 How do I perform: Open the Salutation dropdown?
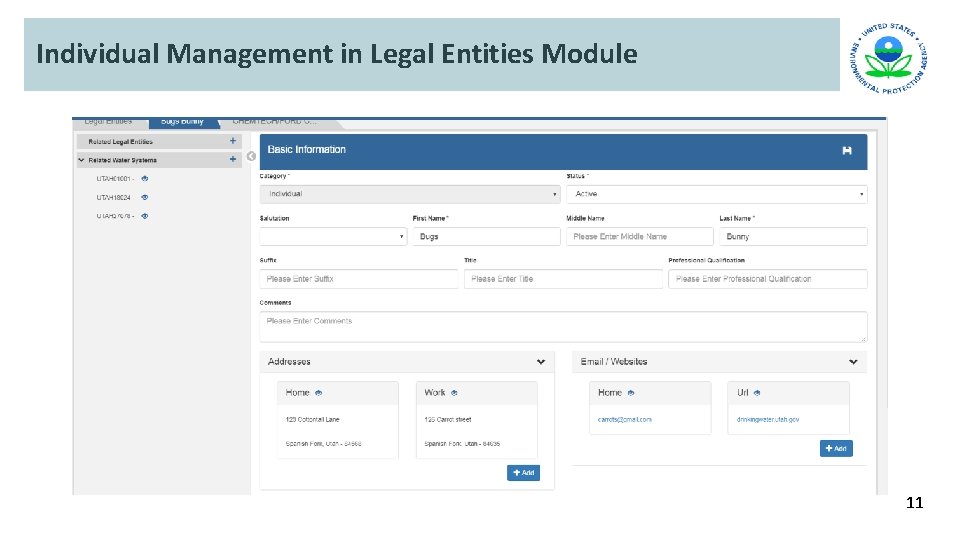click(333, 236)
